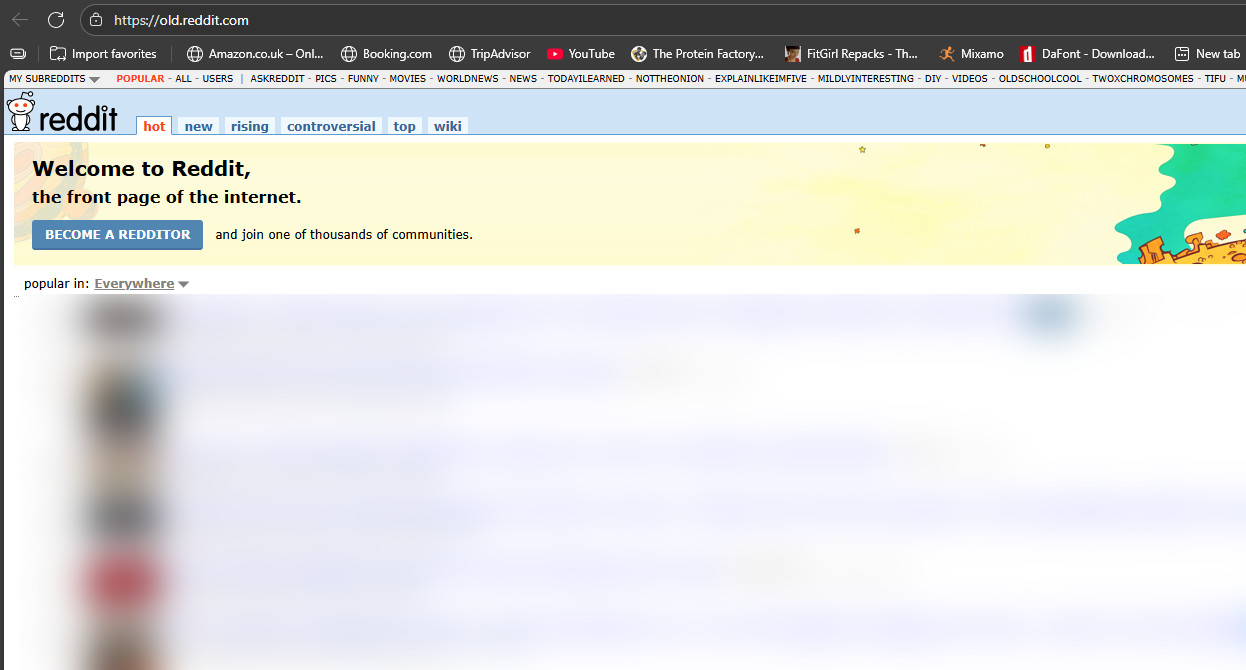Open the OLDSCHOOLCOOL subreddit link
The width and height of the screenshot is (1246, 670).
pyautogui.click(x=1040, y=79)
